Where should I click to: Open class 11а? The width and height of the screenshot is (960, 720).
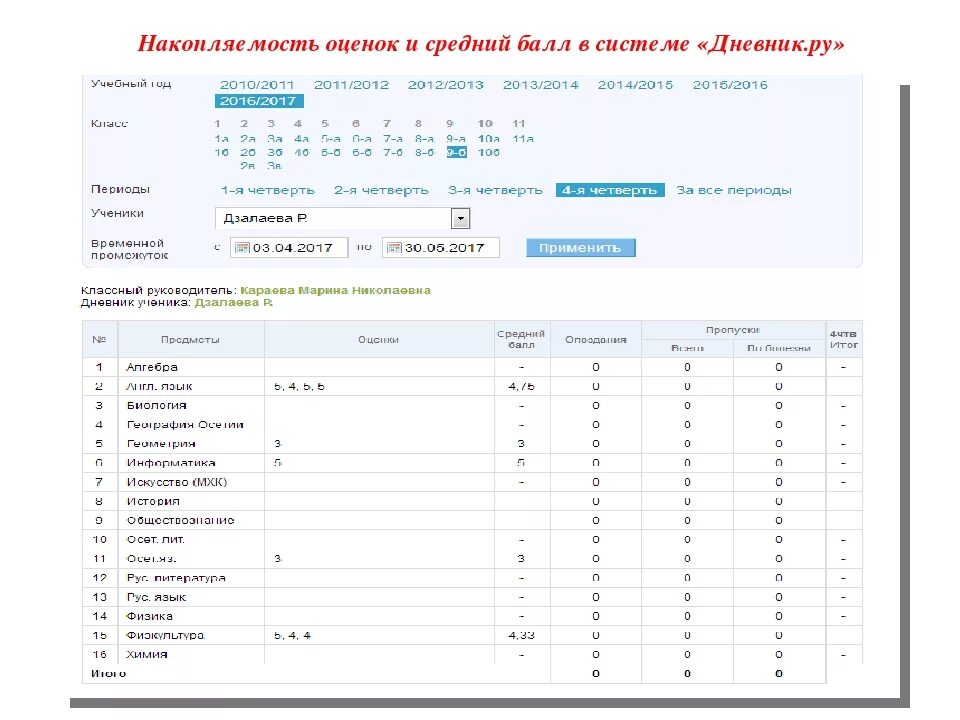coord(522,139)
